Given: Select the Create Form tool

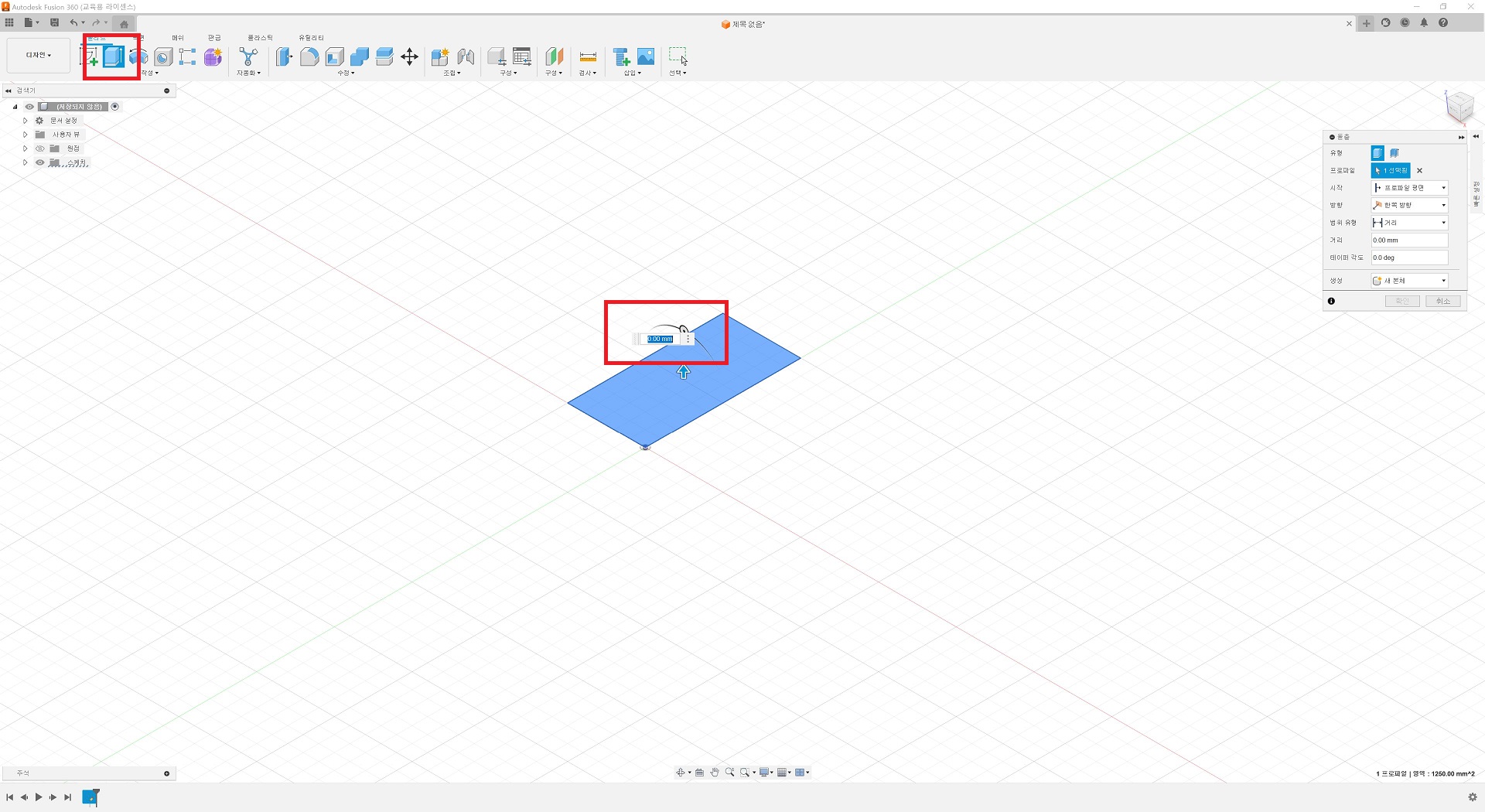Looking at the screenshot, I should coord(213,56).
